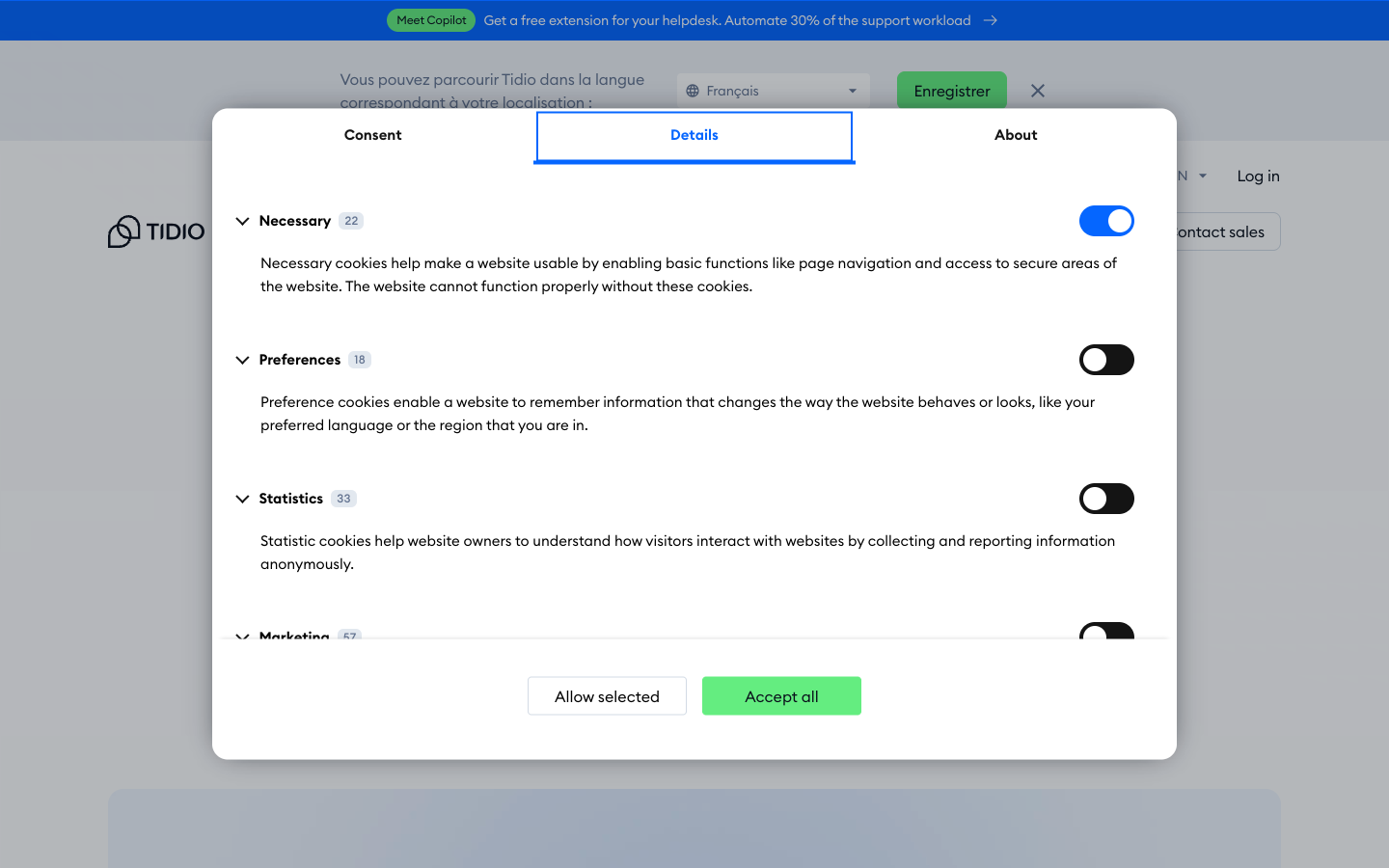Viewport: 1389px width, 868px height.
Task: Disable the Necessary cookies toggle
Action: pyautogui.click(x=1106, y=221)
